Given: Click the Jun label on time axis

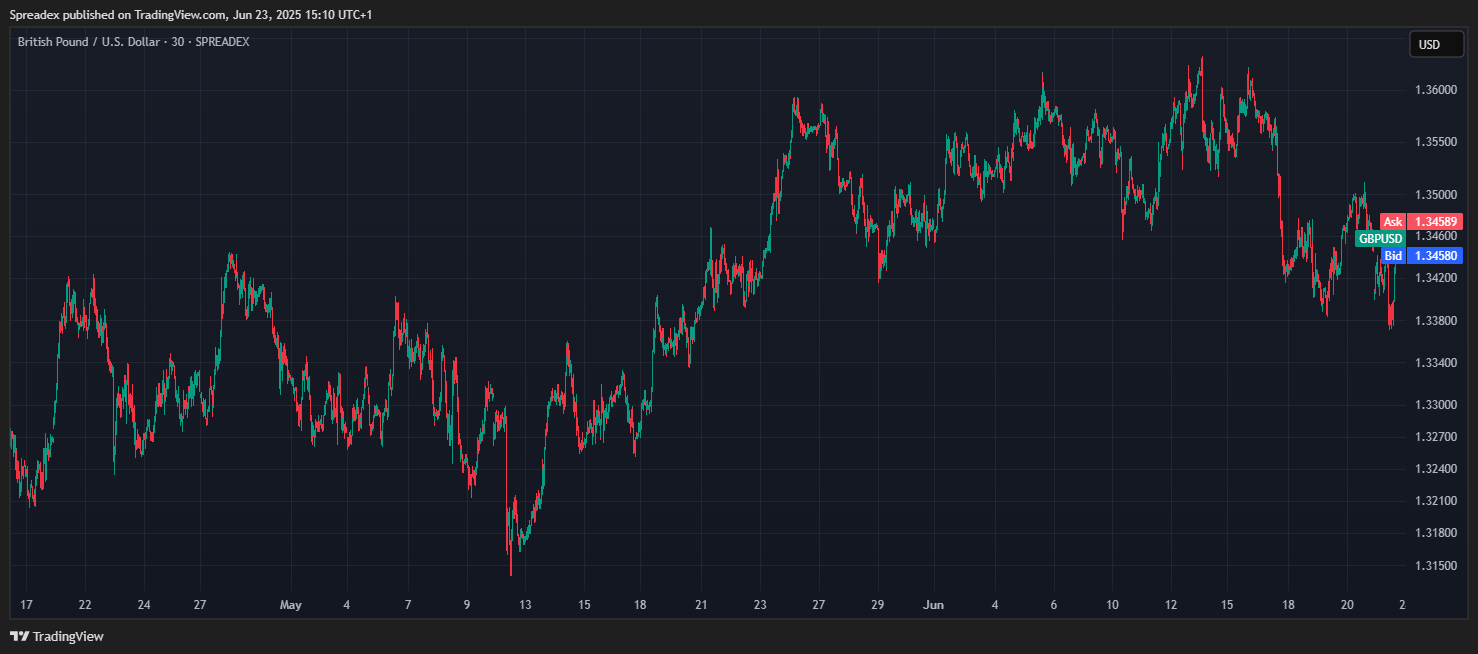Looking at the screenshot, I should [x=933, y=605].
